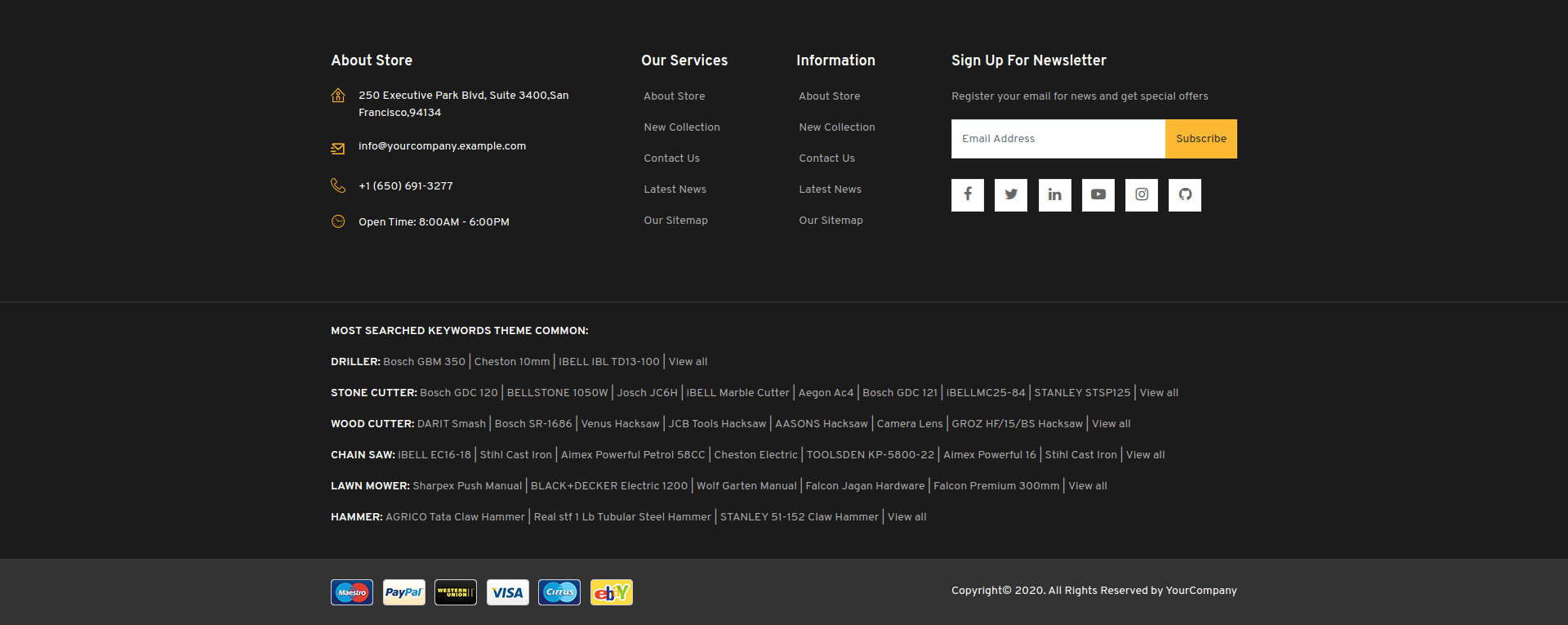
Task: Visit the YouTube social icon
Action: pyautogui.click(x=1098, y=194)
